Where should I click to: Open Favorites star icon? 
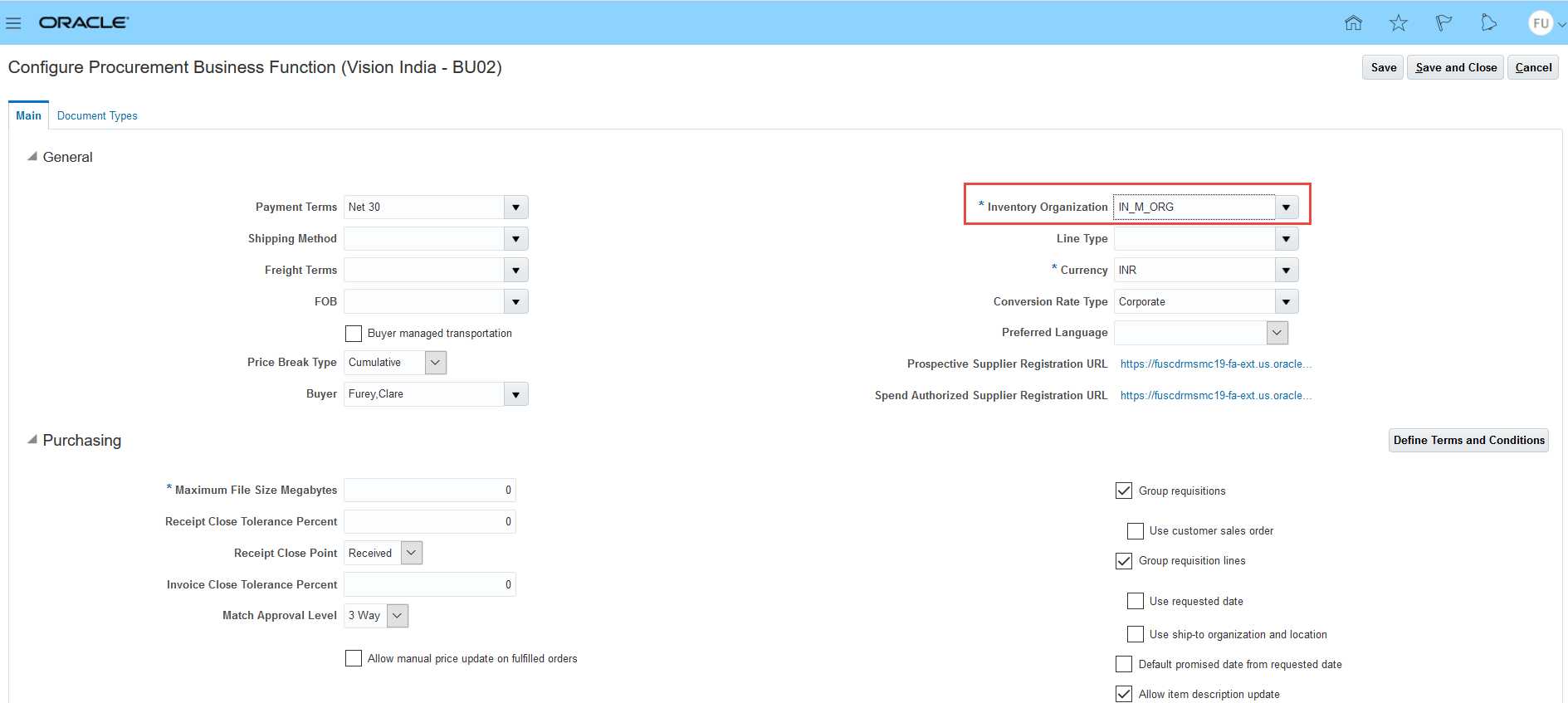(x=1399, y=23)
